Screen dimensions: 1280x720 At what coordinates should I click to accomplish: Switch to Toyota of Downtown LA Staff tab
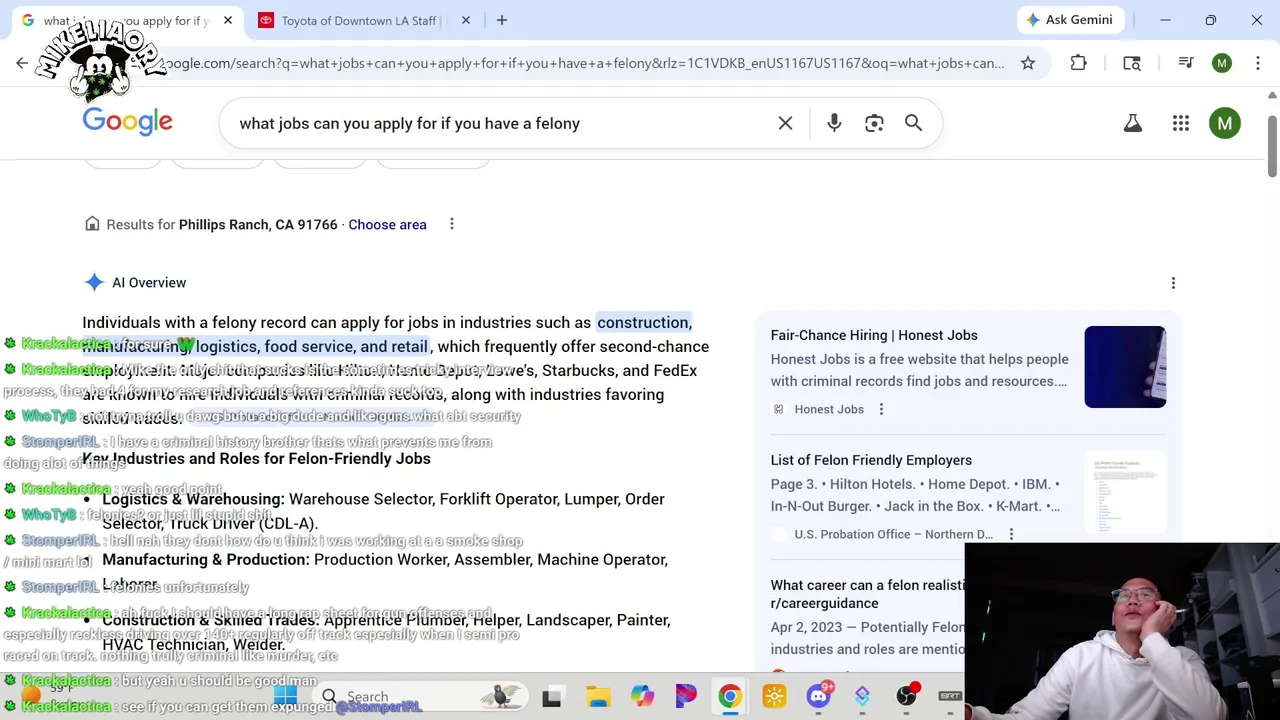coord(360,20)
